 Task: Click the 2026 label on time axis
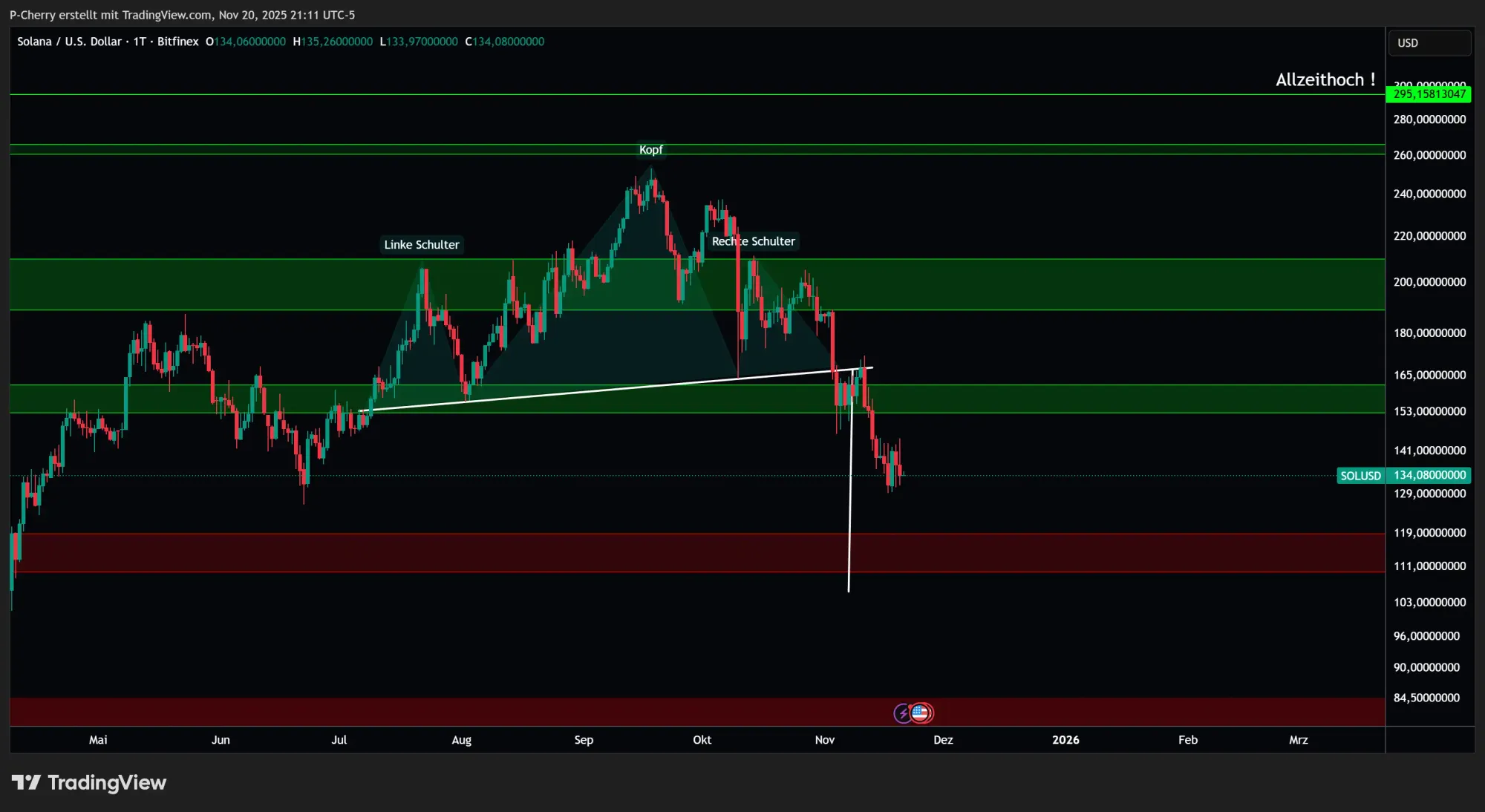pyautogui.click(x=1067, y=740)
